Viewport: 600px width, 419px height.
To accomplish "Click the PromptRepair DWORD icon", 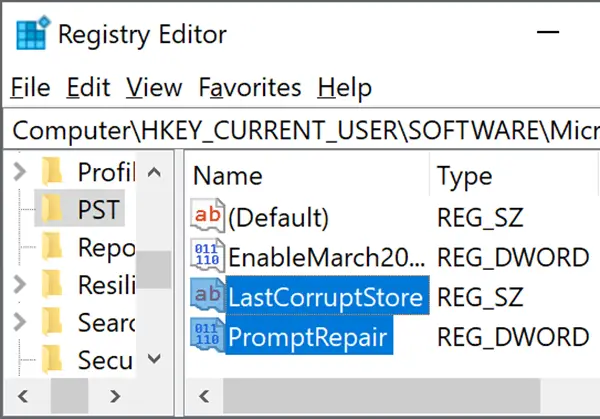I will pyautogui.click(x=207, y=334).
